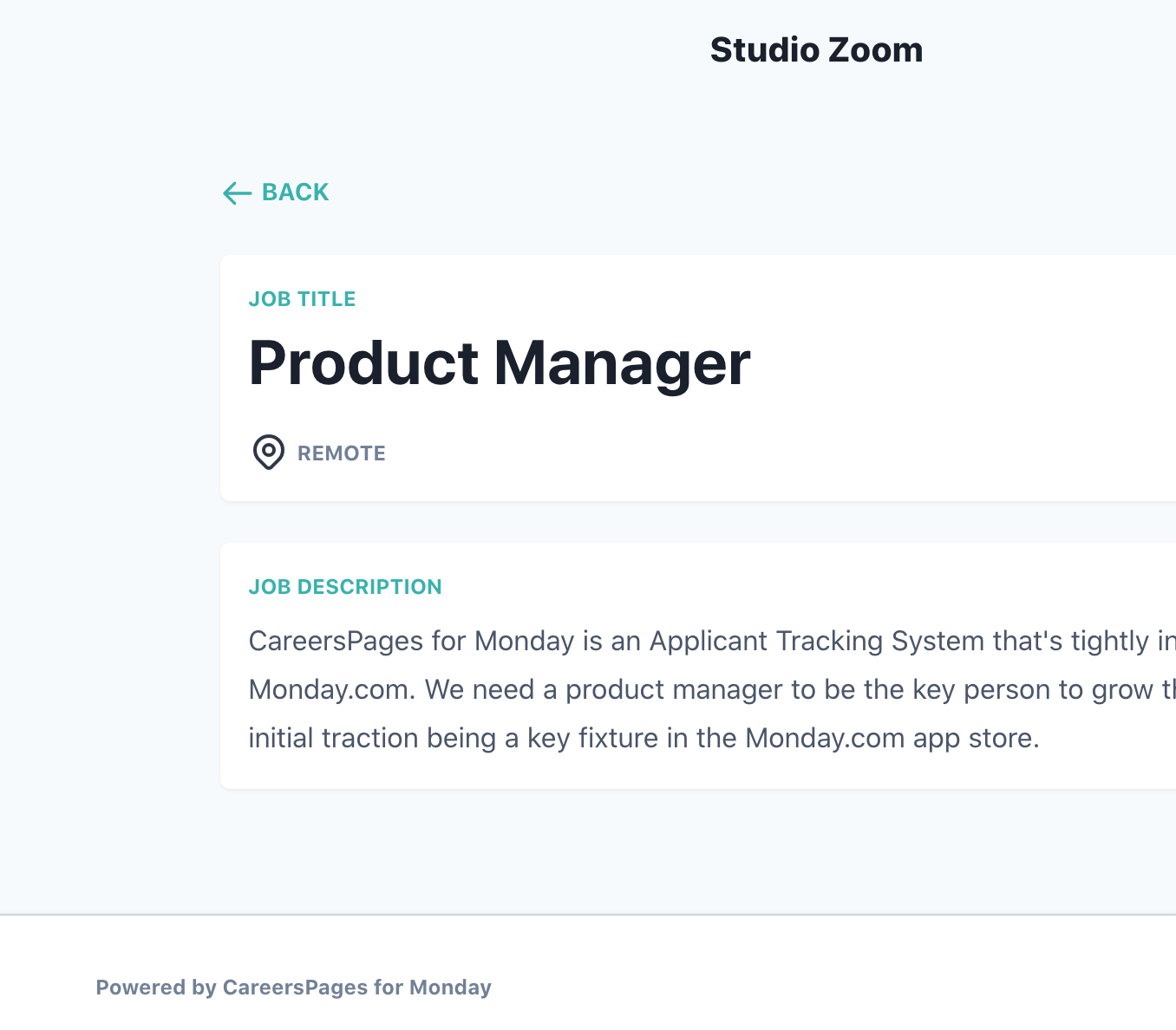Click the line starting with Monday.com. We need
This screenshot has width=1176, height=1030.
712,690
